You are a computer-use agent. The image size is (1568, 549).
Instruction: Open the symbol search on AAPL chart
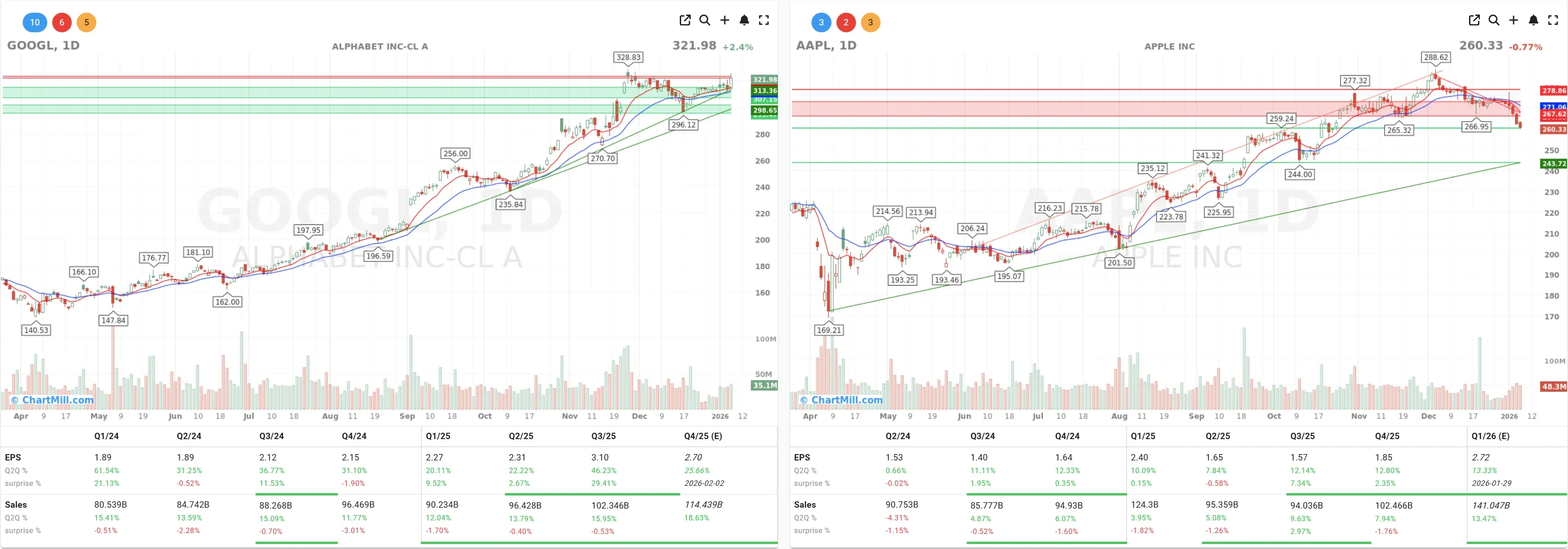click(1494, 20)
